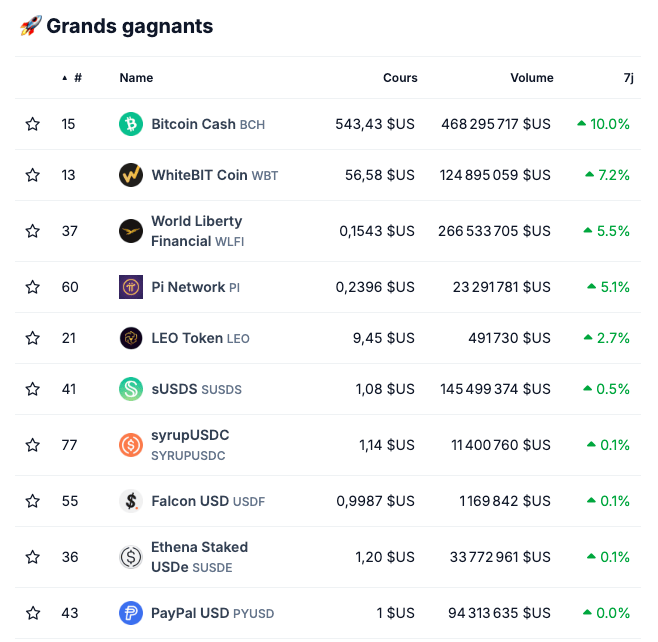Sort by the 7j column header
Screen dimensions: 658x642
[x=627, y=78]
